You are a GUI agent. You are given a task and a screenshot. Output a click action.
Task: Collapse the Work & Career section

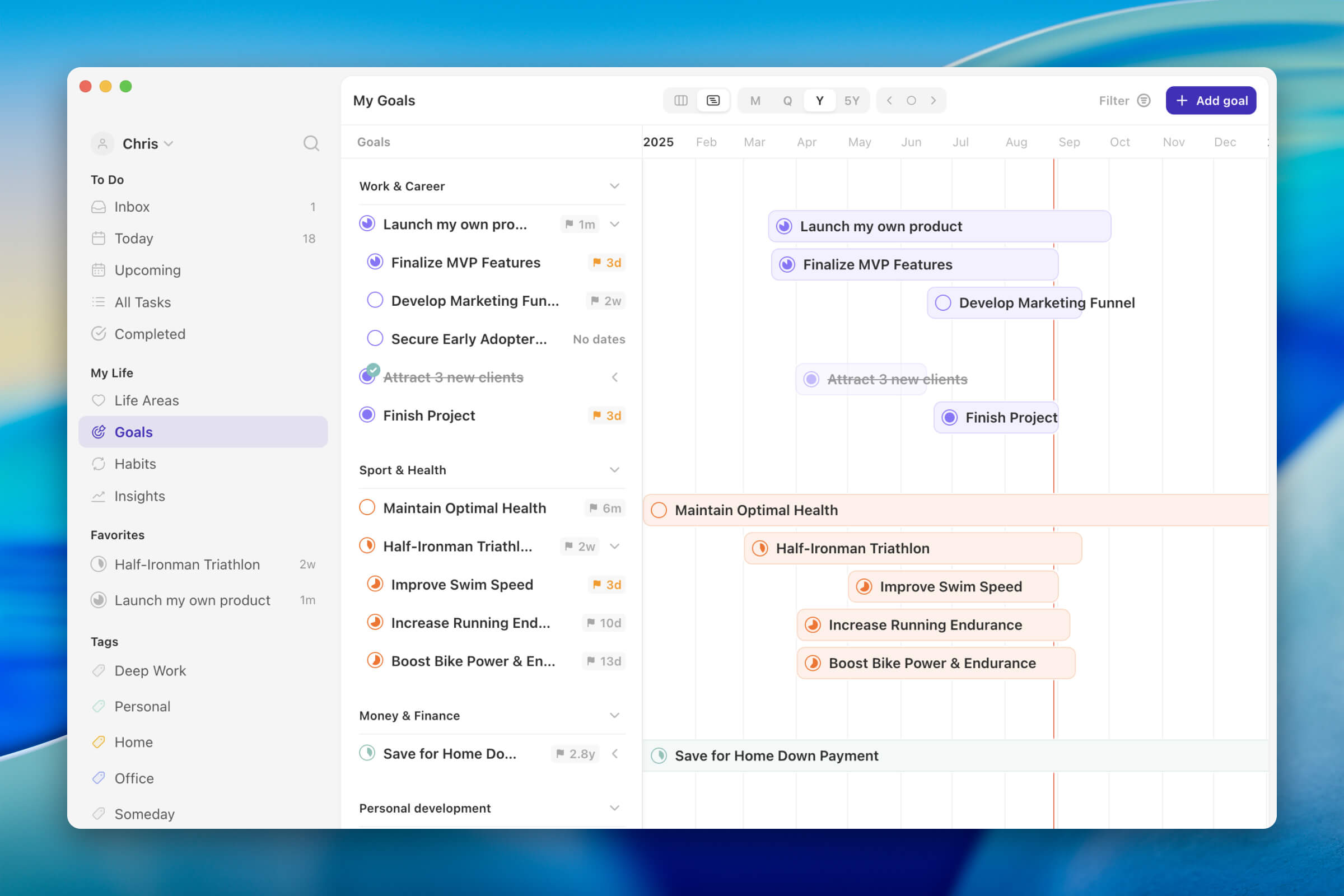pos(614,186)
